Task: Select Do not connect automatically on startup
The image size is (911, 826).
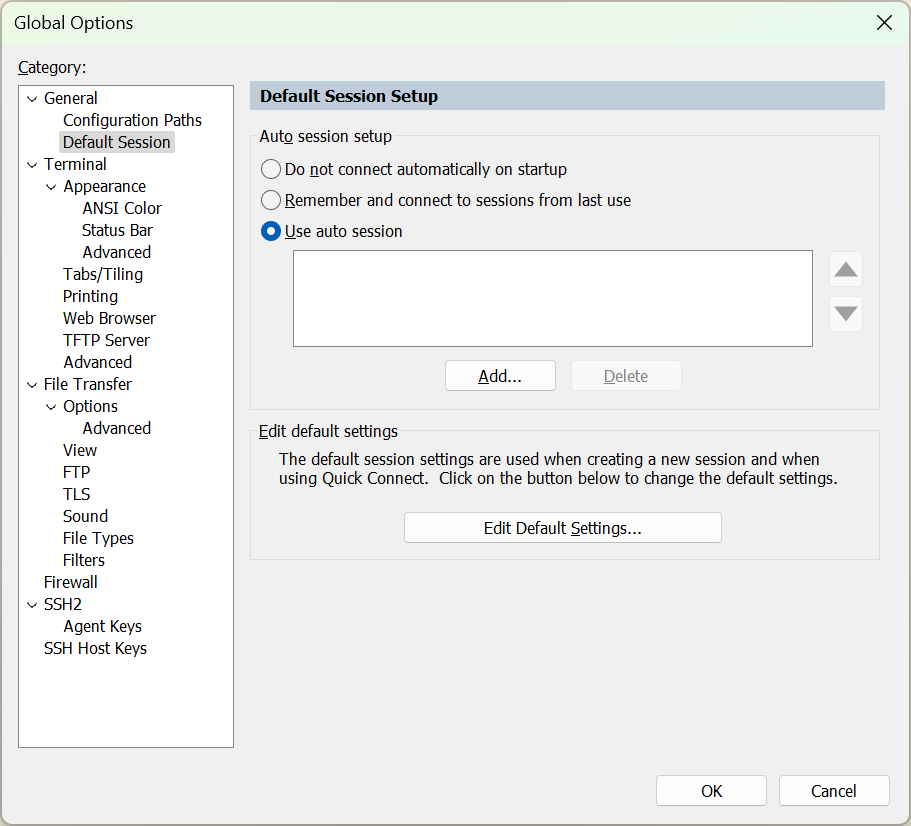Action: point(271,169)
